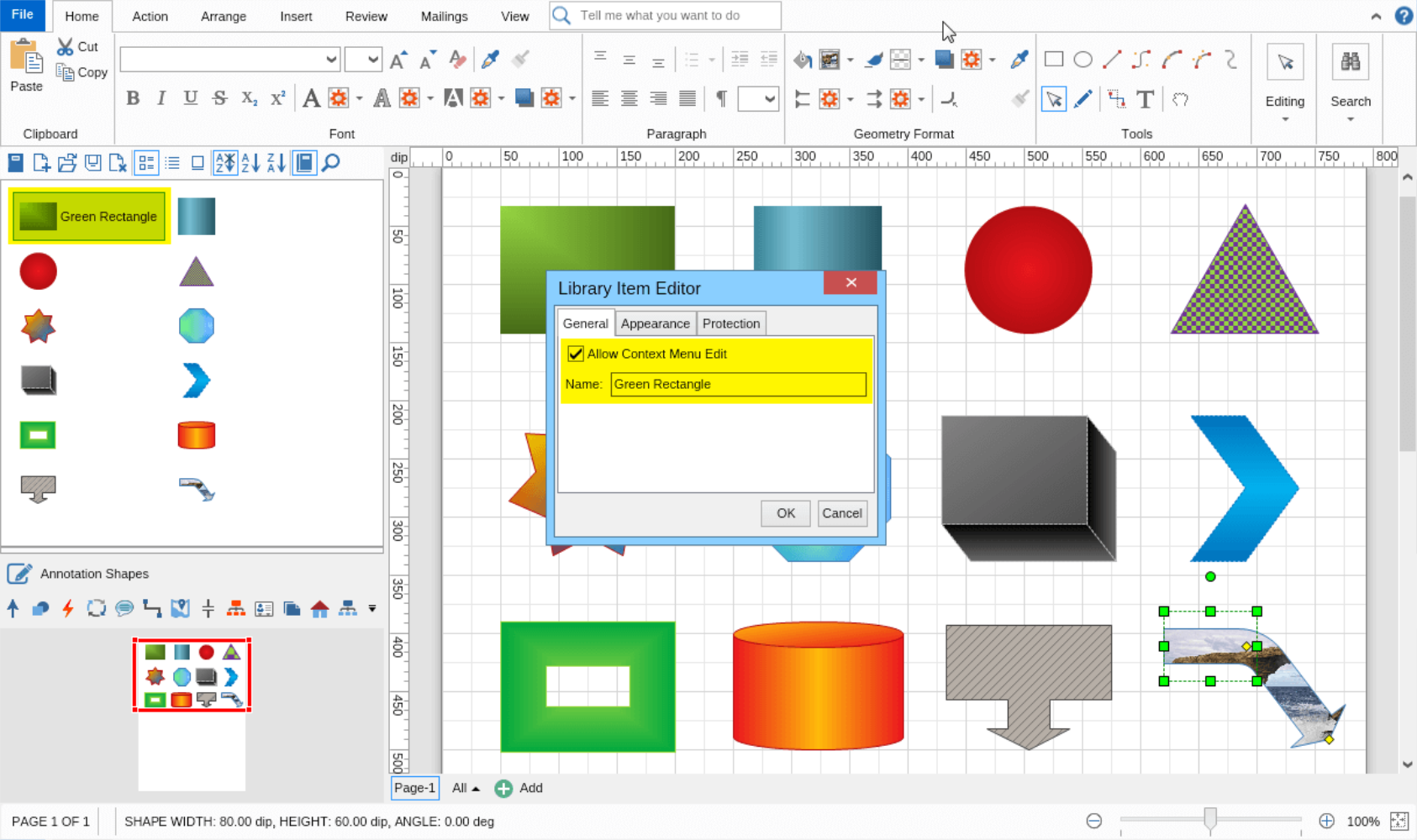Screen dimensions: 1417x840
Task: Select the Rectangle drawing tool
Action: pos(1054,59)
